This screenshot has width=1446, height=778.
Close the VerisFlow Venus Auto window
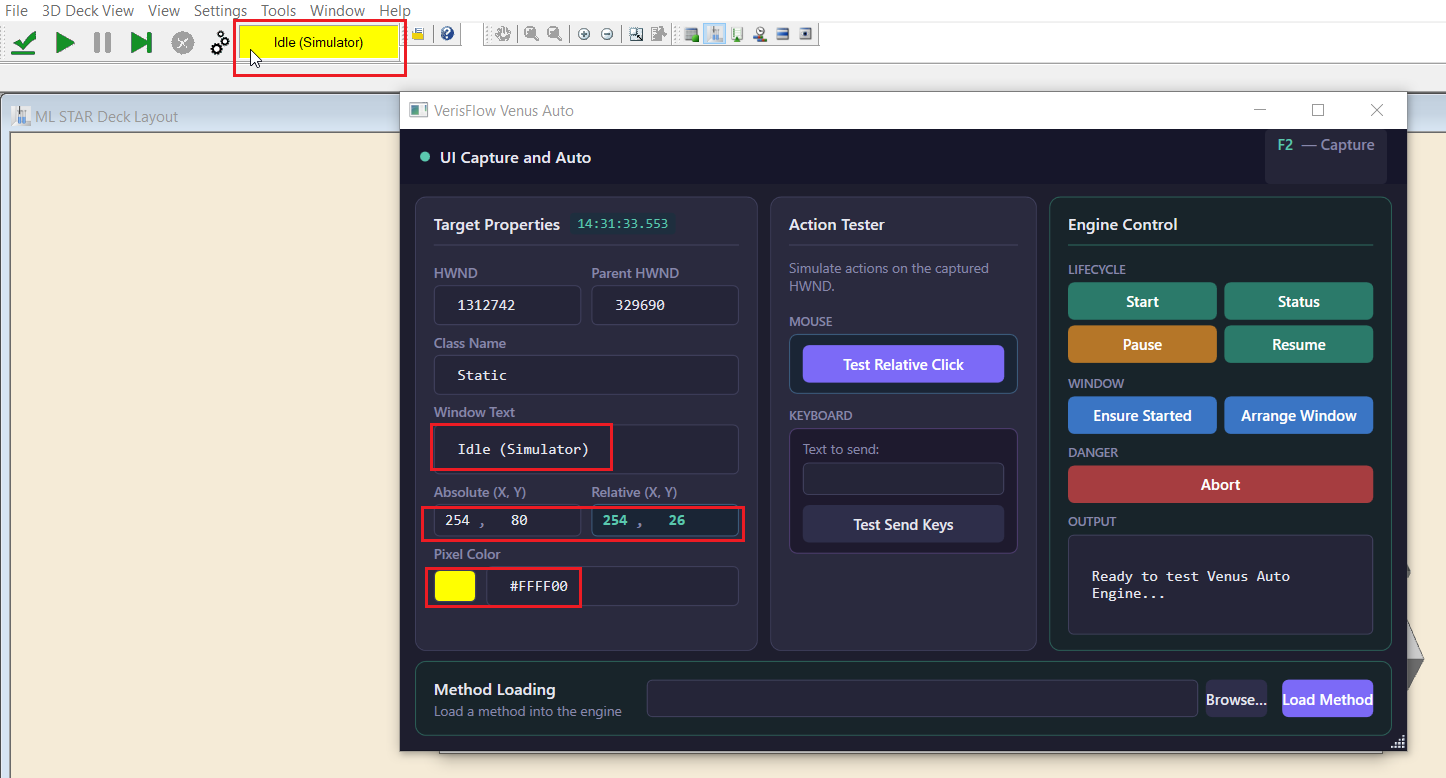(1377, 110)
